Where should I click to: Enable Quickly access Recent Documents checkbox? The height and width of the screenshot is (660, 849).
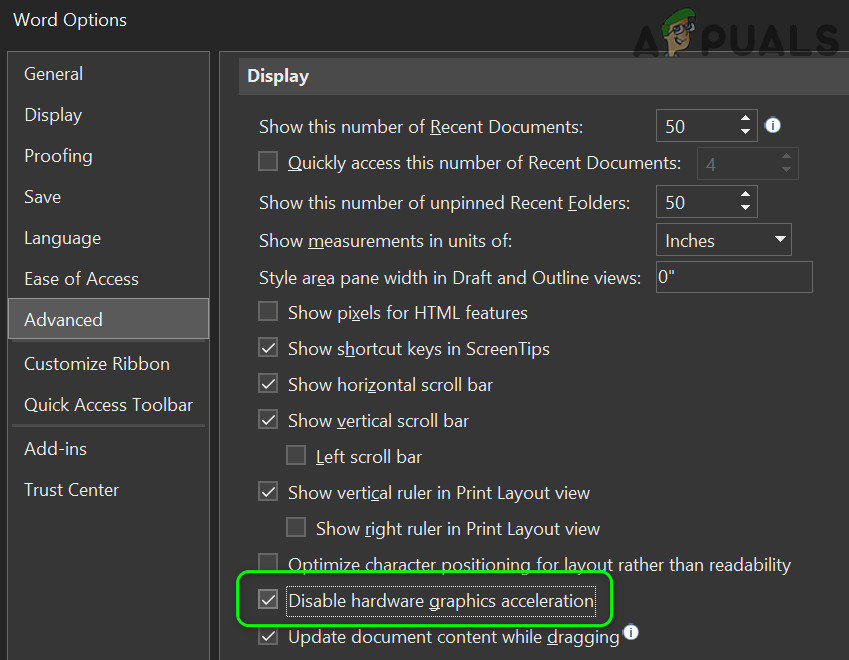tap(268, 161)
